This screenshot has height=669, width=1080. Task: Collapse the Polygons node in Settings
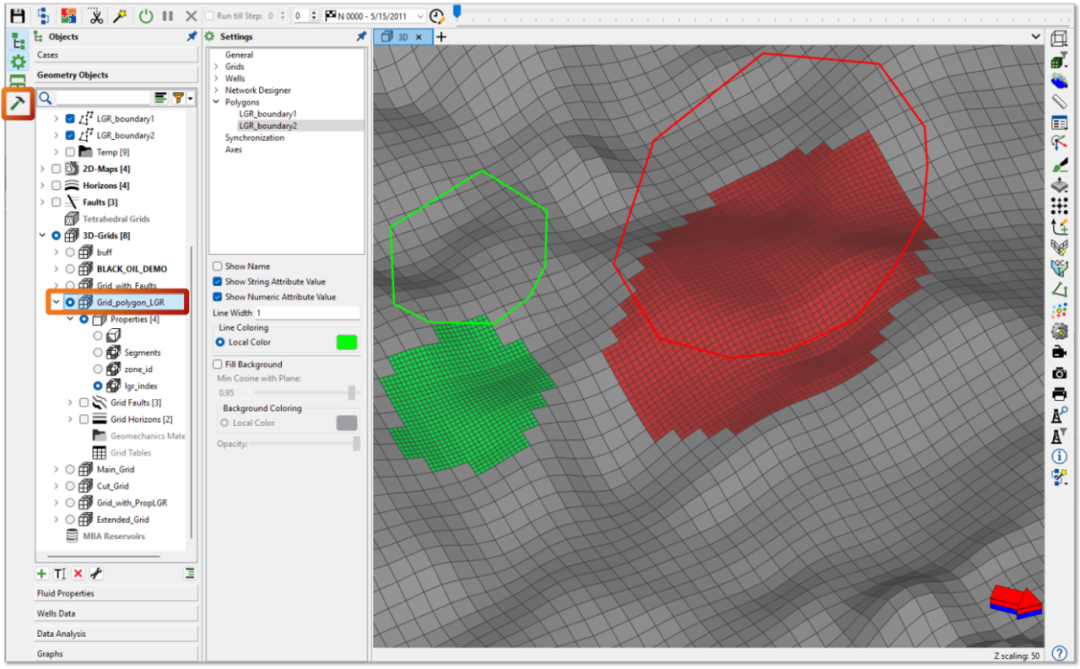216,102
